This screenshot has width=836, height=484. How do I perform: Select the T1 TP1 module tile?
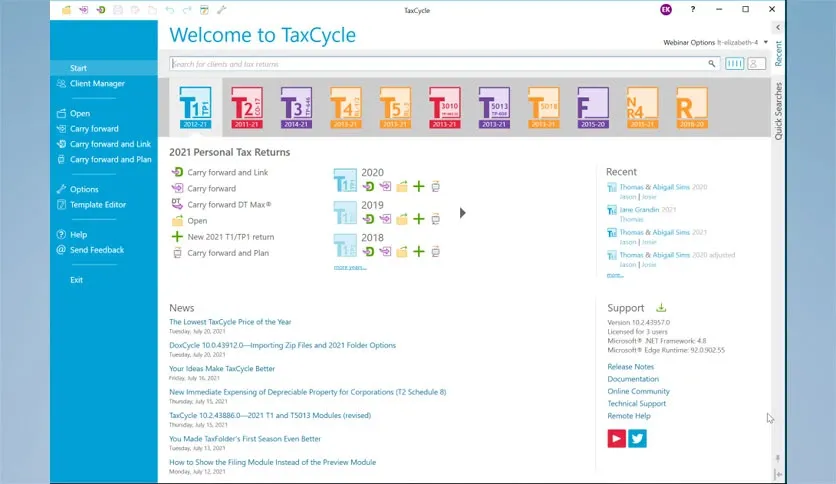(x=195, y=107)
